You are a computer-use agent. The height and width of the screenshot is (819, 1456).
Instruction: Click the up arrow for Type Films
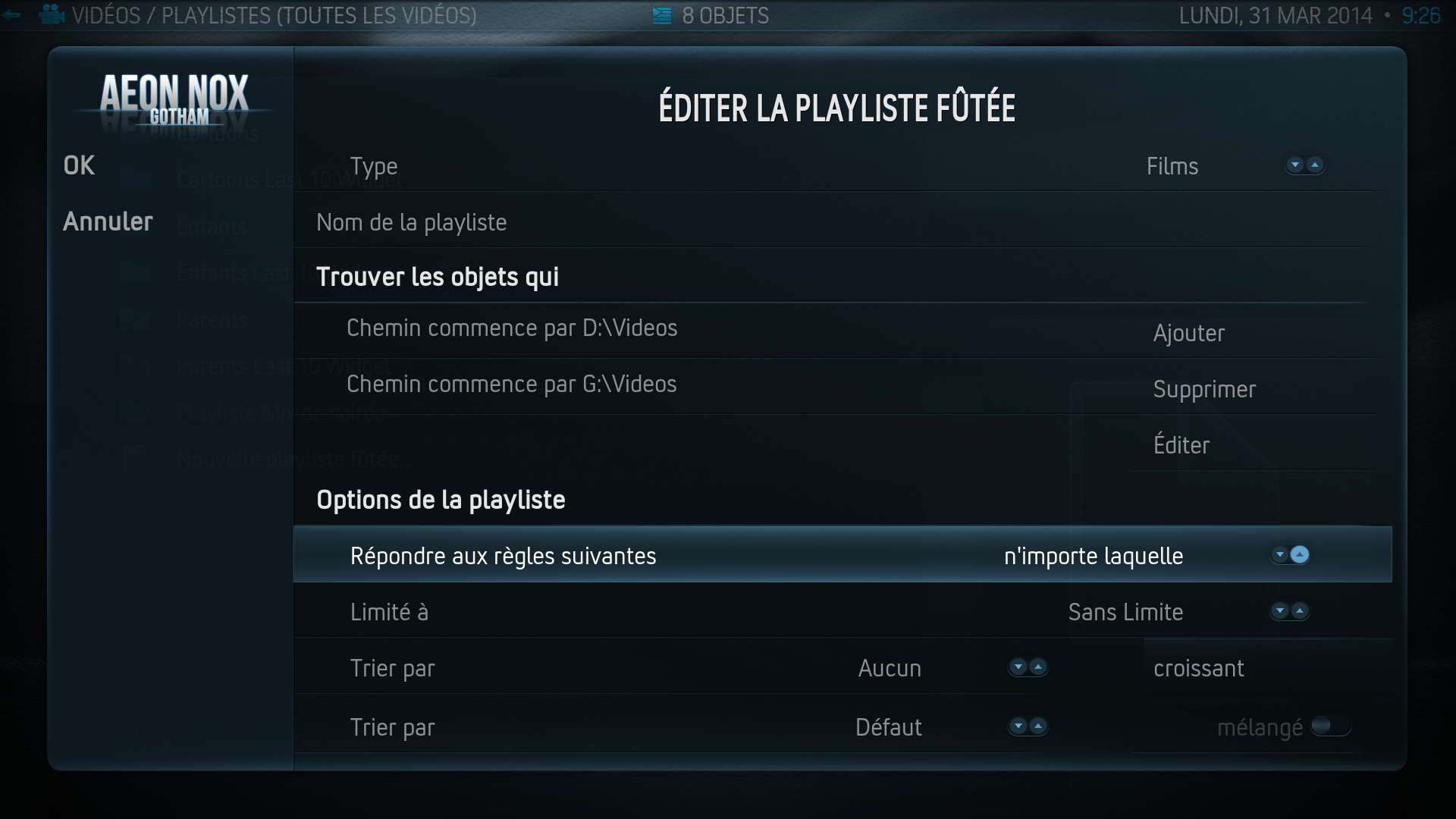pyautogui.click(x=1315, y=165)
